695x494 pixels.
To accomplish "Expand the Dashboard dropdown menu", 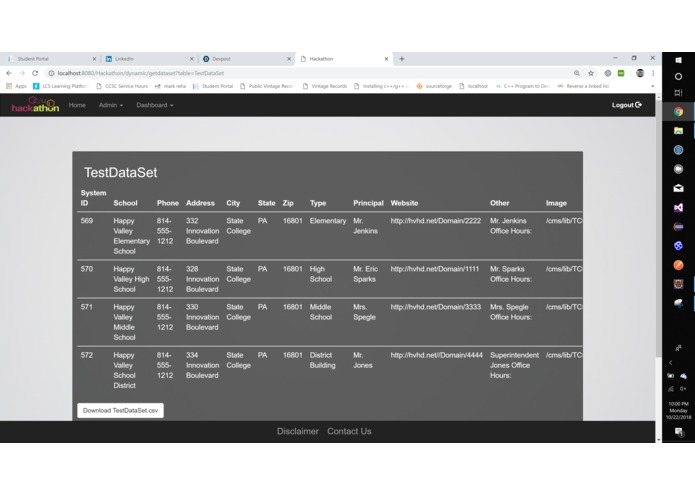I will (155, 105).
